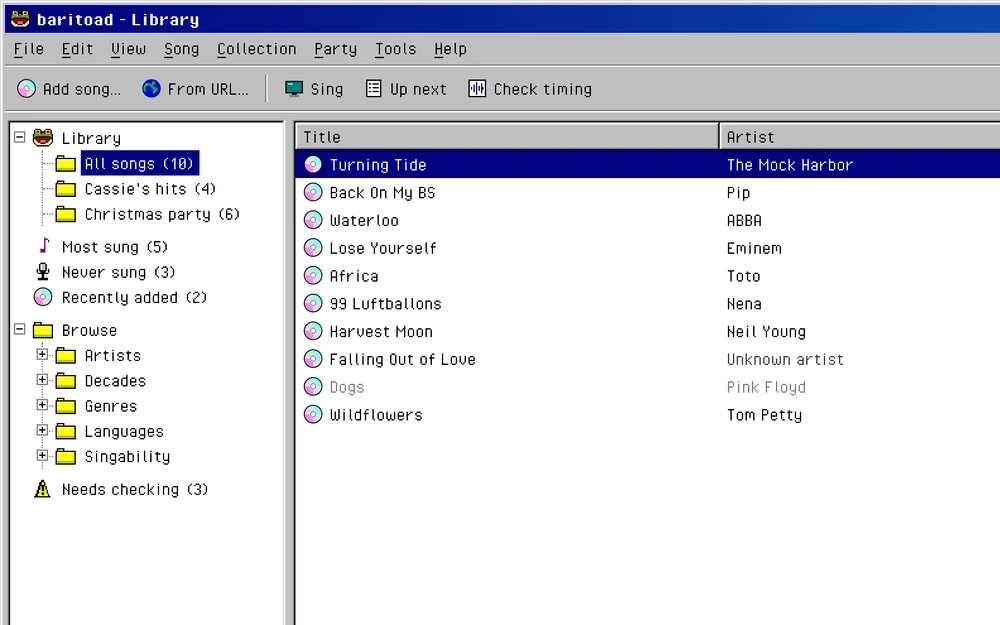Click the Up next list icon
1000x625 pixels.
374,89
